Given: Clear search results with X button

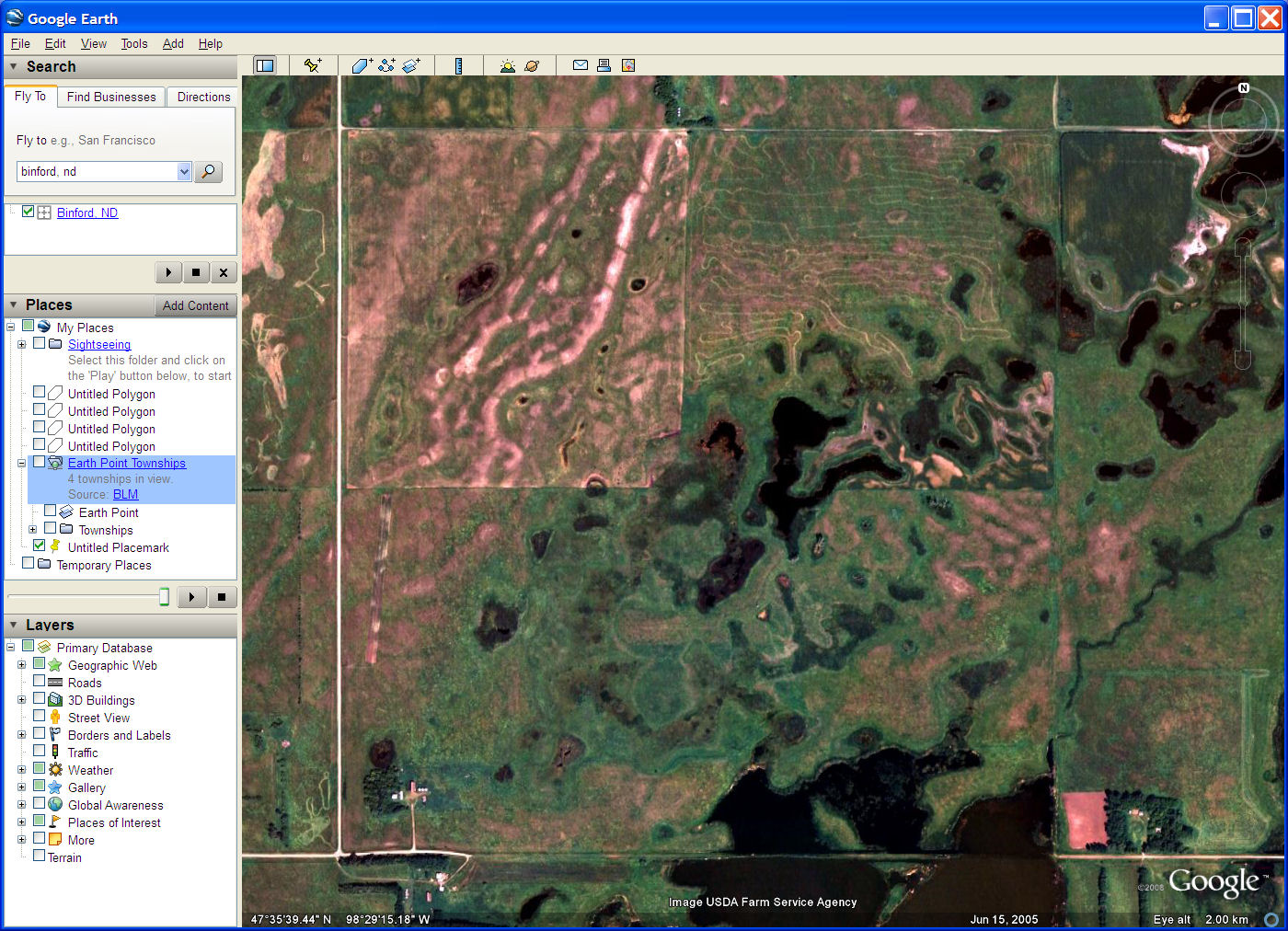Looking at the screenshot, I should pyautogui.click(x=224, y=272).
